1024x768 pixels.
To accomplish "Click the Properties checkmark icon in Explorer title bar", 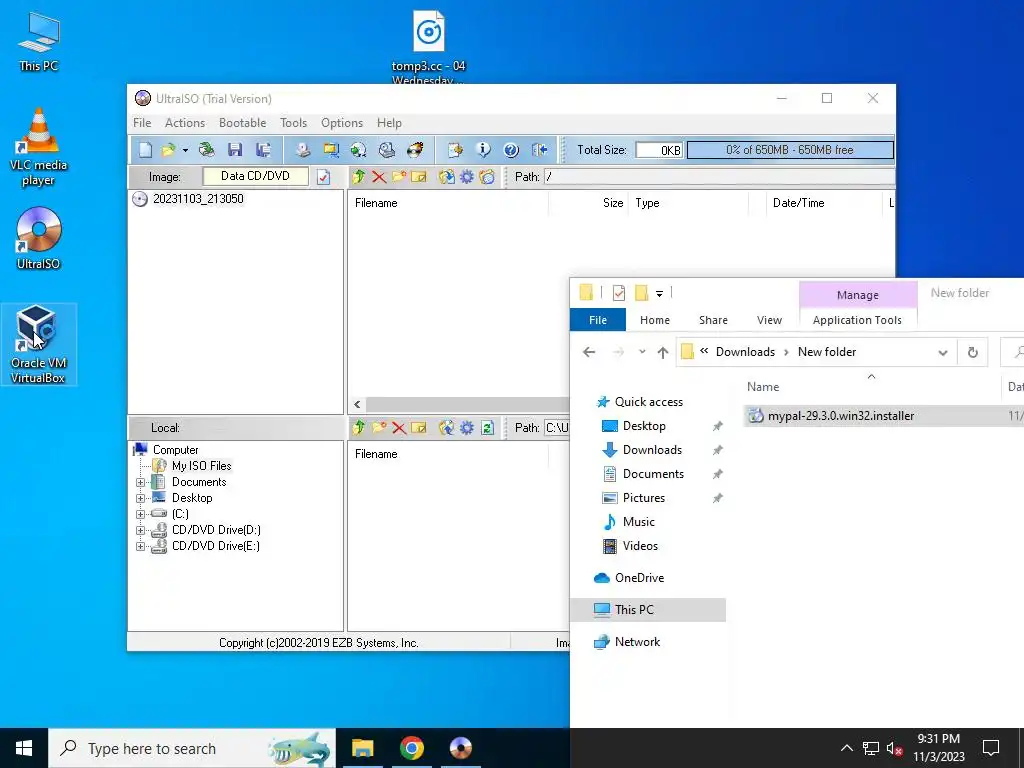I will 618,293.
